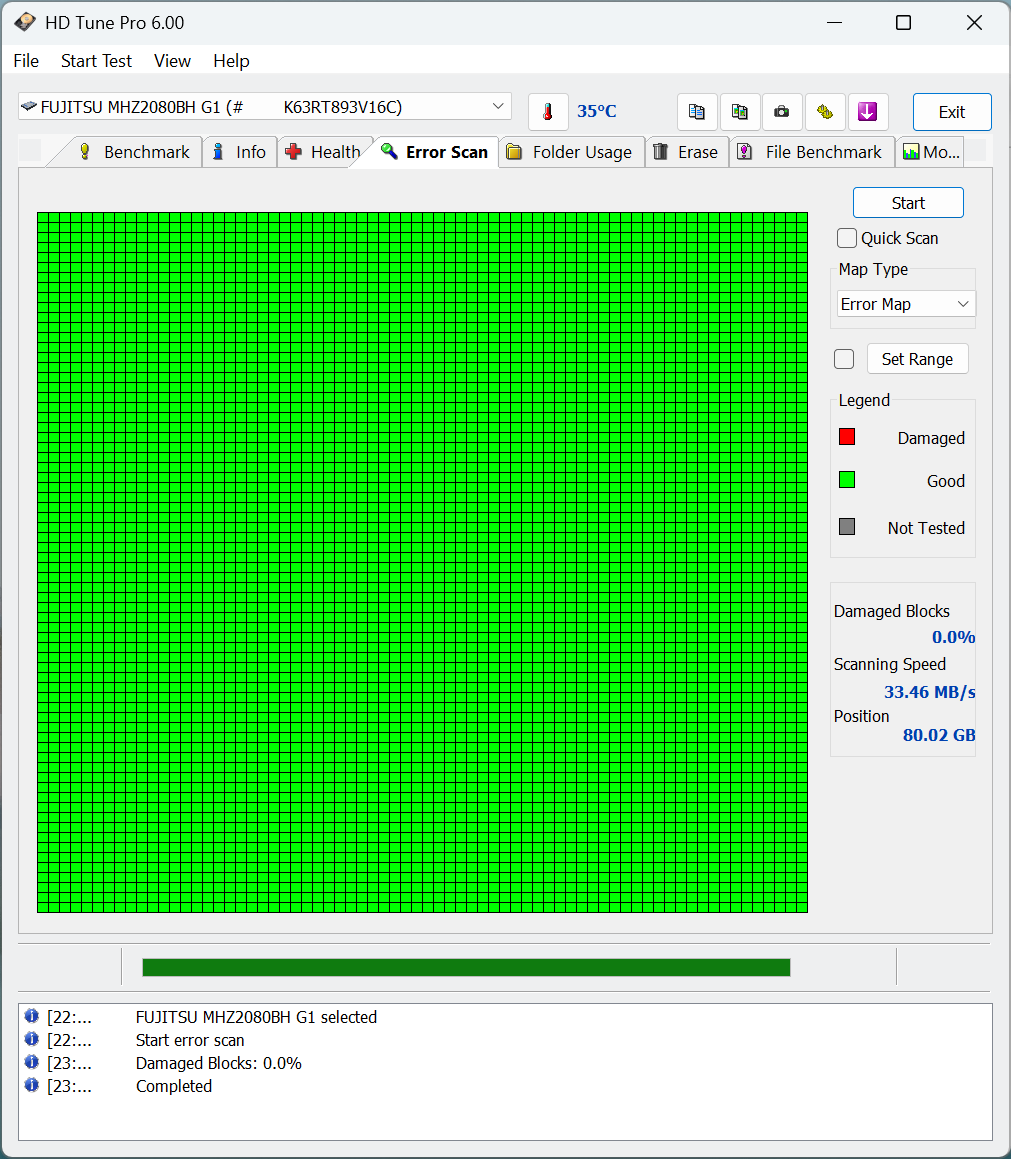Click the gray Not Tested legend swatch
Image resolution: width=1011 pixels, height=1159 pixels.
click(x=847, y=526)
